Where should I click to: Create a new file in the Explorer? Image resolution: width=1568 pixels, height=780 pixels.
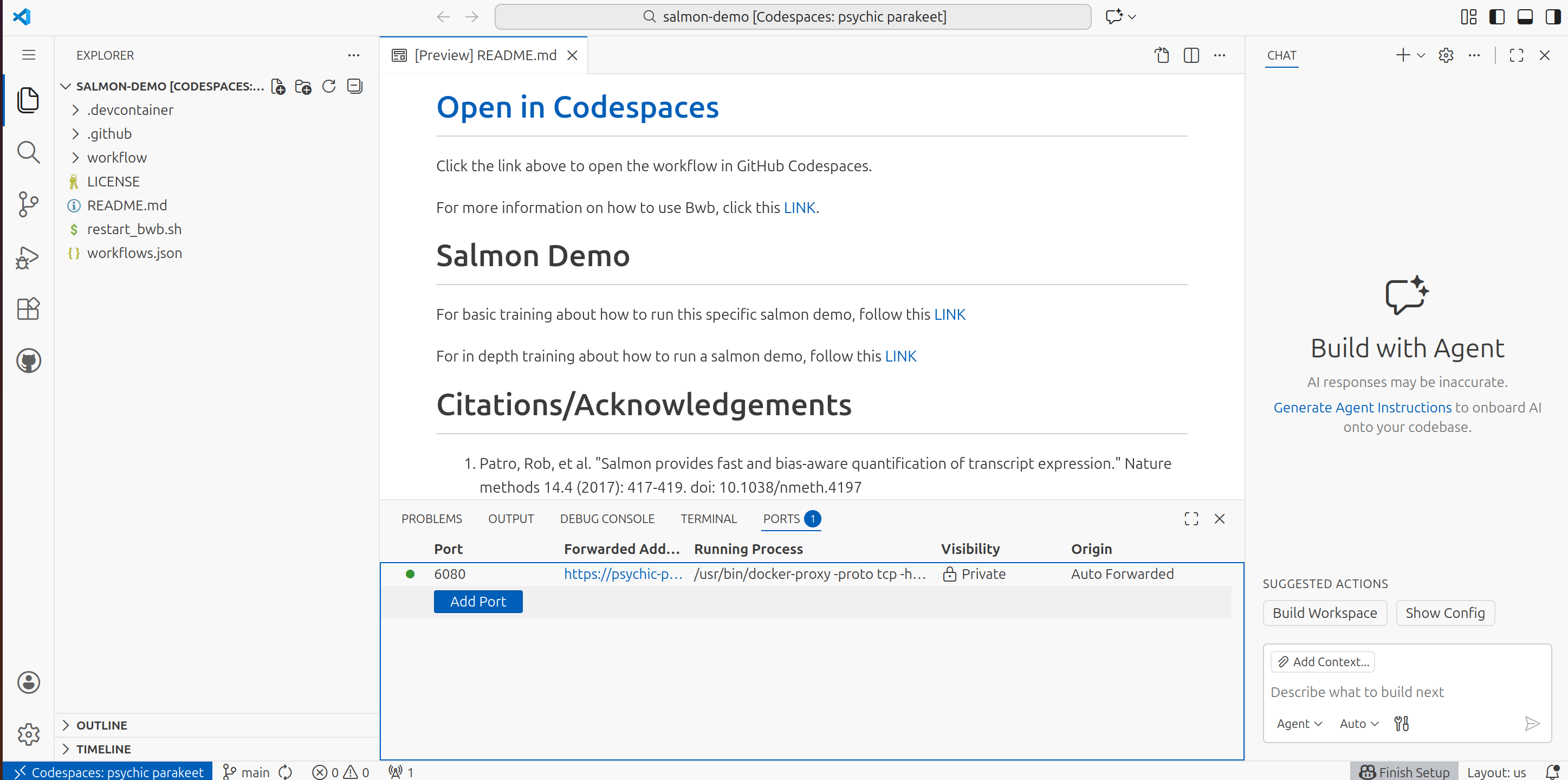(x=278, y=87)
